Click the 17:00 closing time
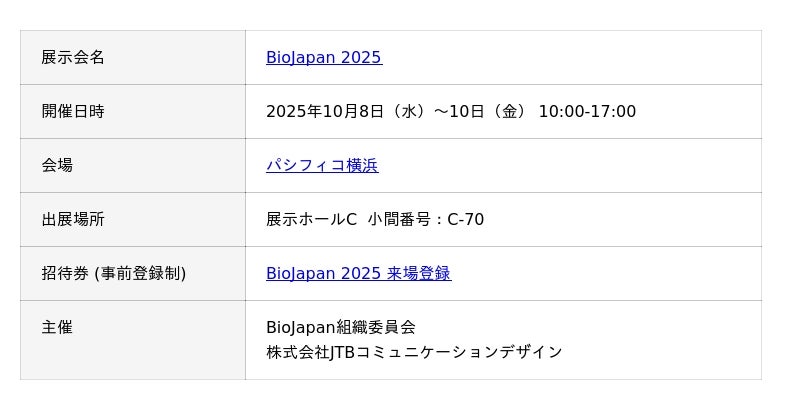800x410 pixels. [612, 112]
